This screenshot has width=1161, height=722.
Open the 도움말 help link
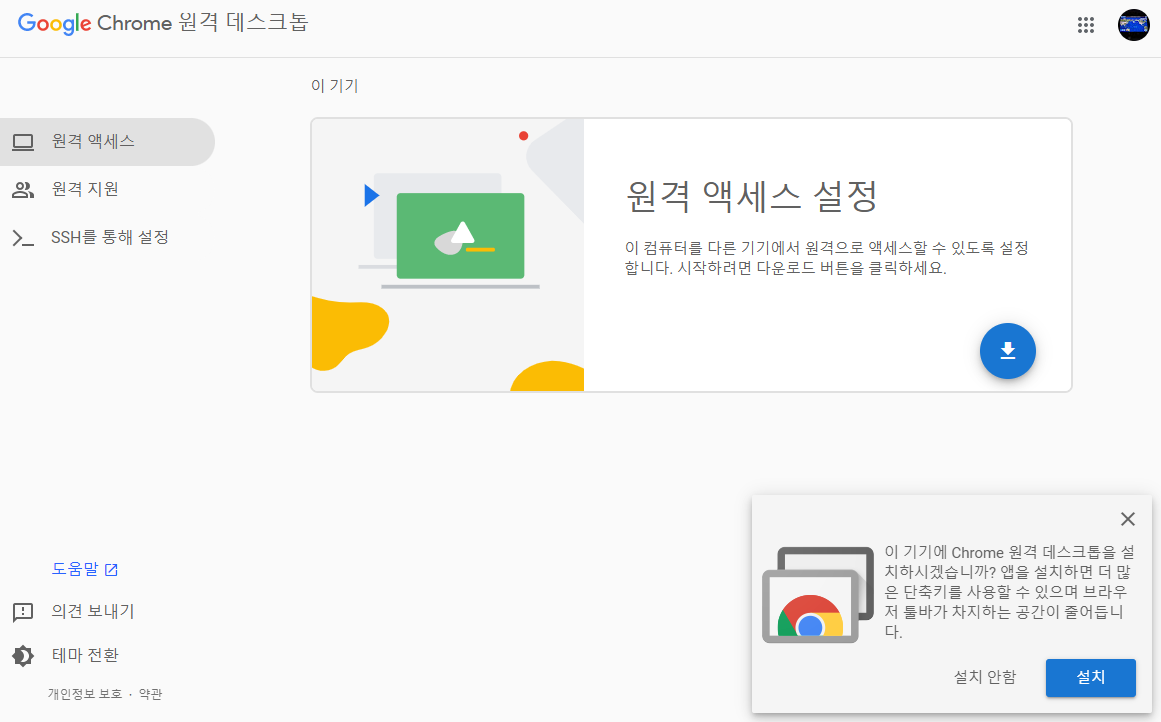(x=78, y=568)
